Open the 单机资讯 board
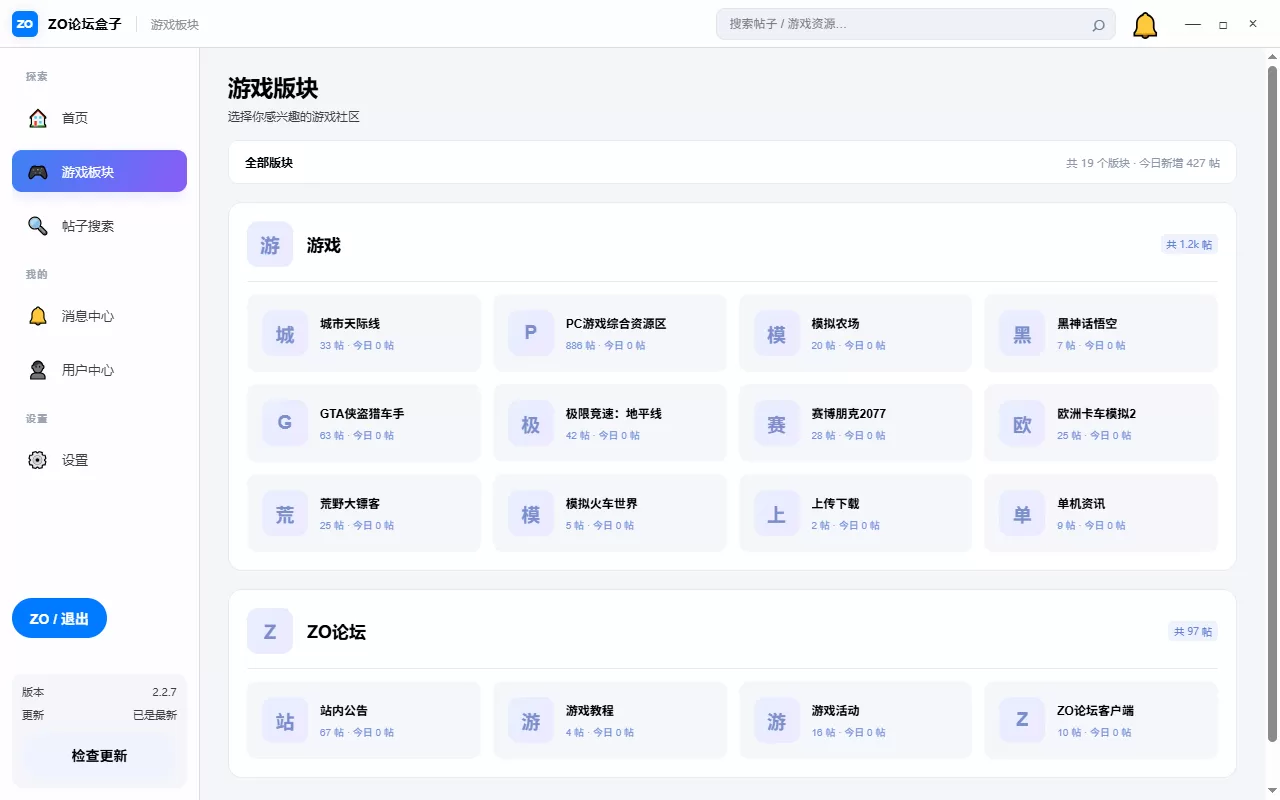This screenshot has width=1280, height=800. pyautogui.click(x=1101, y=514)
